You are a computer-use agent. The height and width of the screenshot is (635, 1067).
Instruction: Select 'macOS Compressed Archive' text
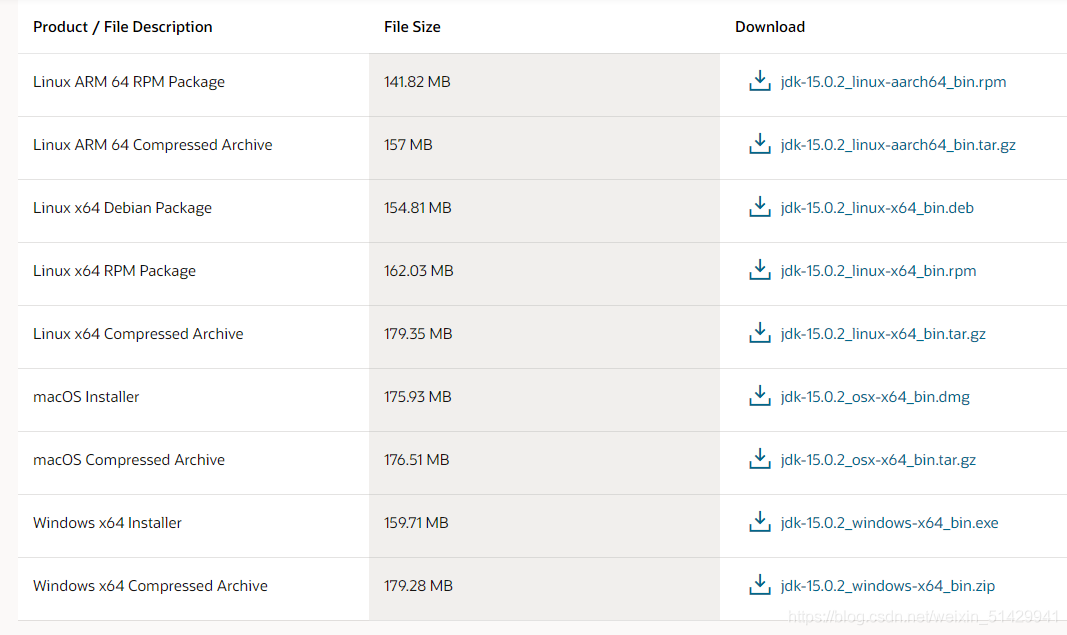point(129,460)
